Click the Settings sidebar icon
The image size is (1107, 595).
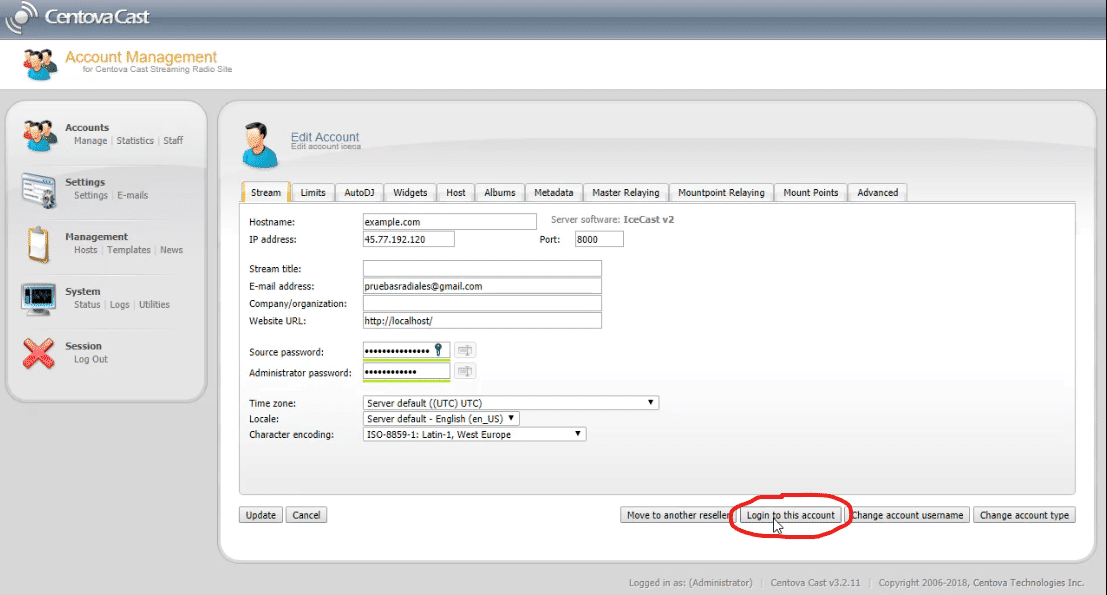pos(39,190)
